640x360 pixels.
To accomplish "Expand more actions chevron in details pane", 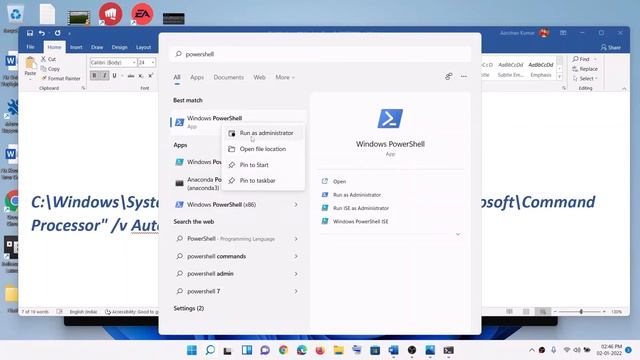I will coord(458,234).
